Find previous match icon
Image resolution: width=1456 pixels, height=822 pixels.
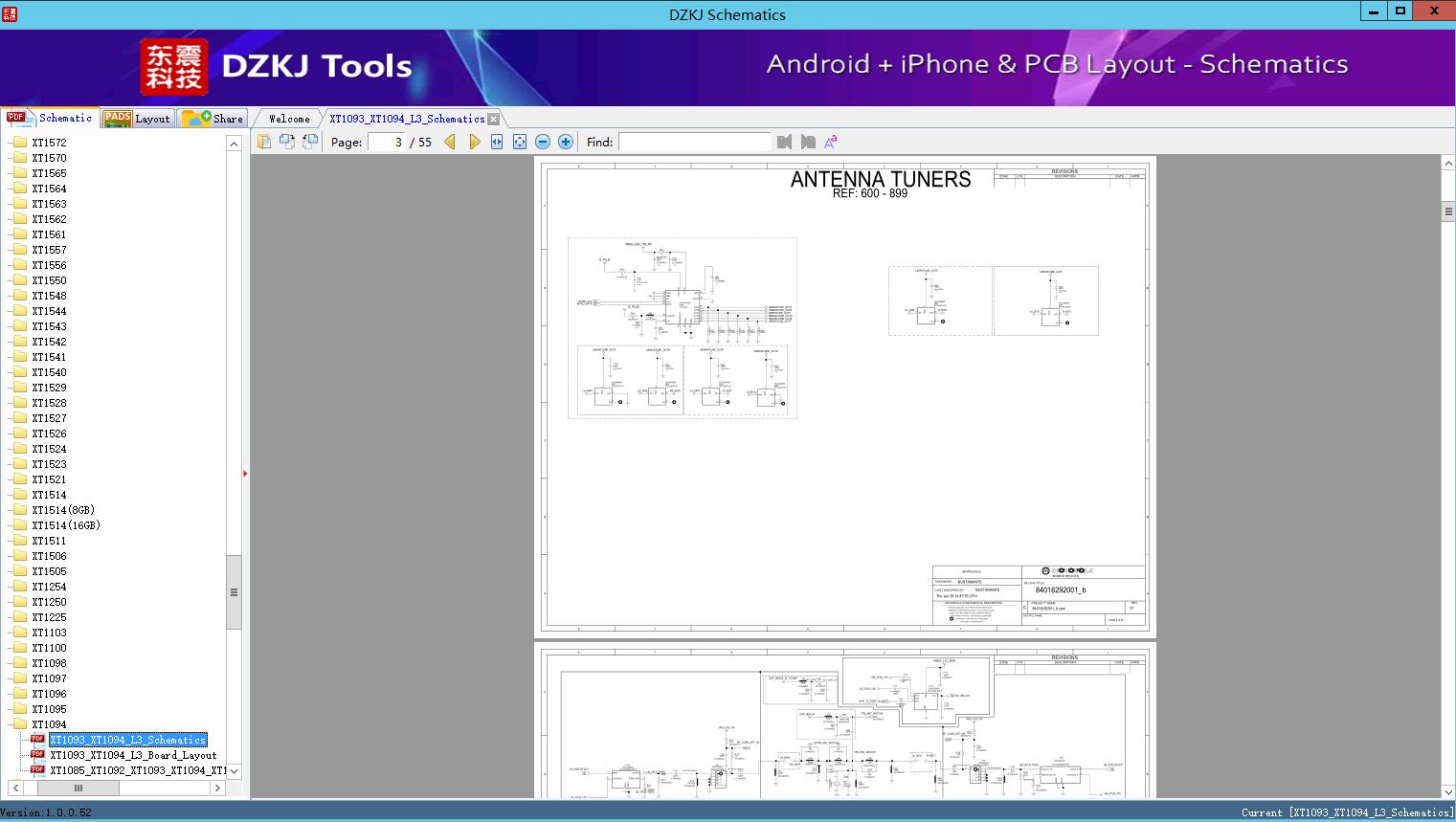tap(785, 142)
